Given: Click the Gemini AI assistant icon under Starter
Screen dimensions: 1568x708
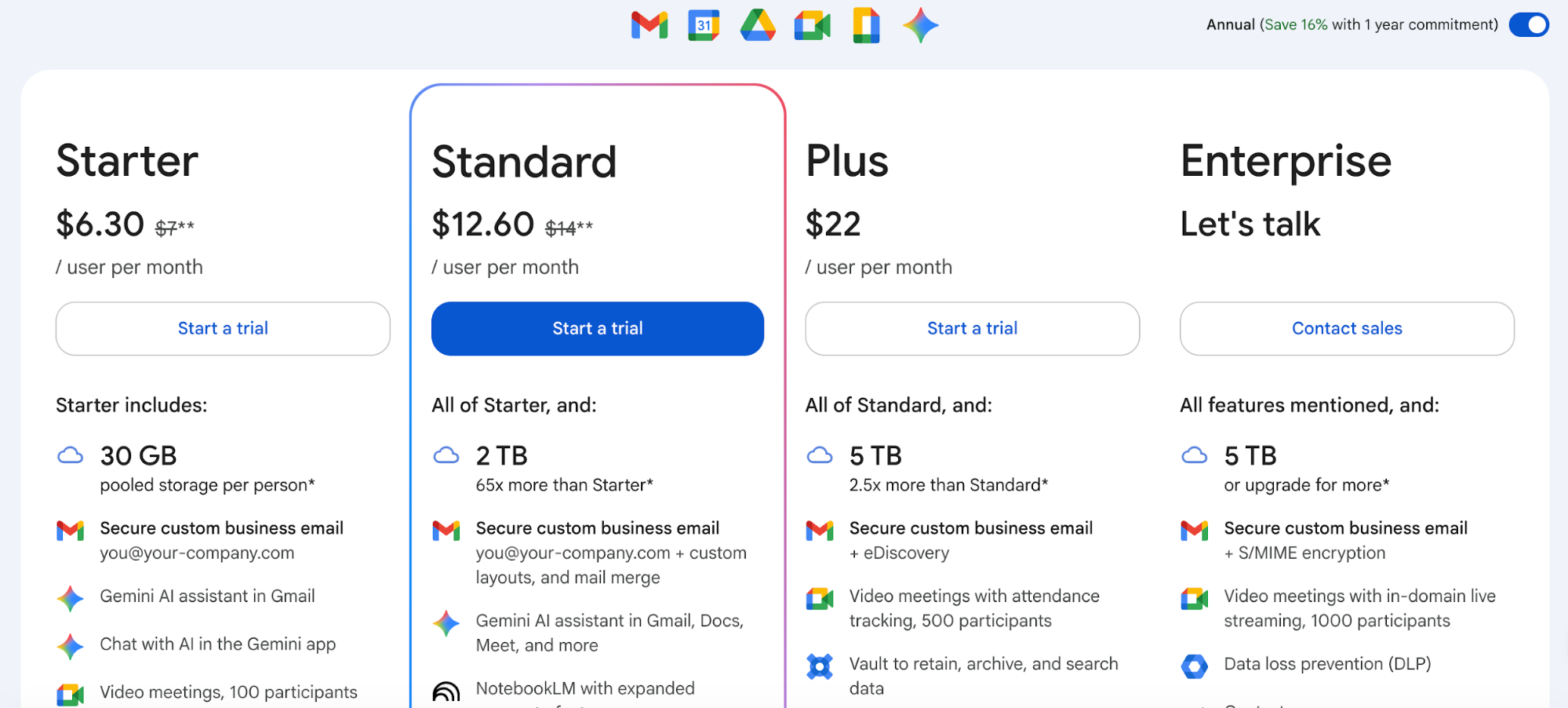Looking at the screenshot, I should [x=70, y=597].
